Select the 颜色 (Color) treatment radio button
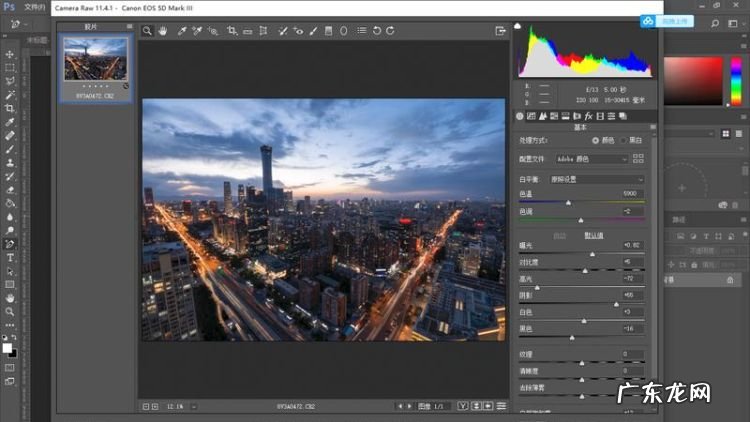Image resolution: width=750 pixels, height=422 pixels. 596,140
